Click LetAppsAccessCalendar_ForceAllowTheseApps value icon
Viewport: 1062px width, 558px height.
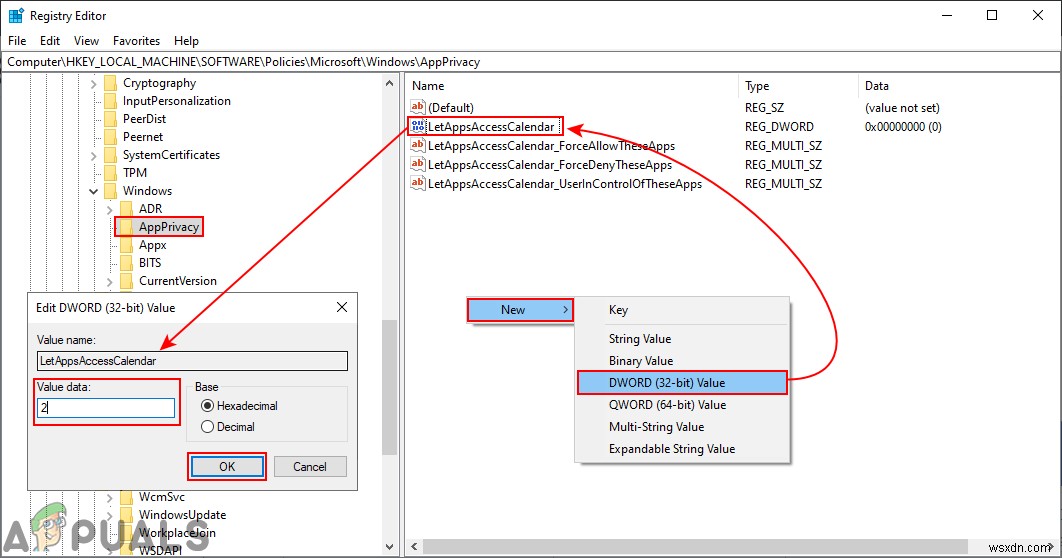[x=418, y=145]
